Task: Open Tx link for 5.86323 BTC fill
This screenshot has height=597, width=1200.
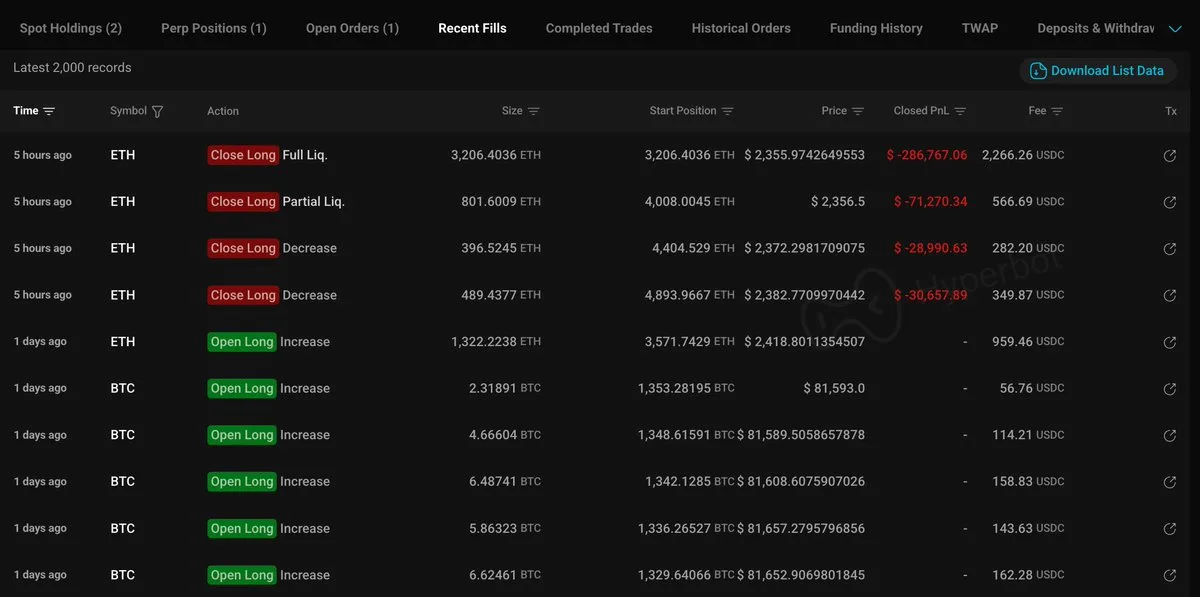Action: point(1170,528)
